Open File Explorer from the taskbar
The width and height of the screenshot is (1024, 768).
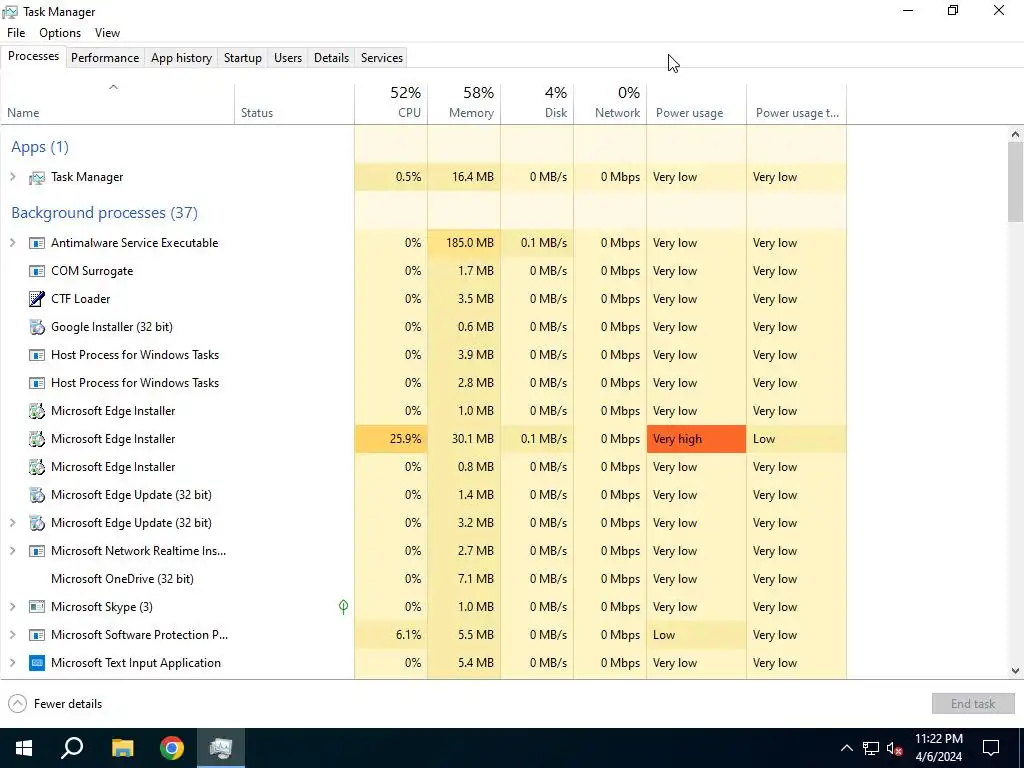(122, 748)
